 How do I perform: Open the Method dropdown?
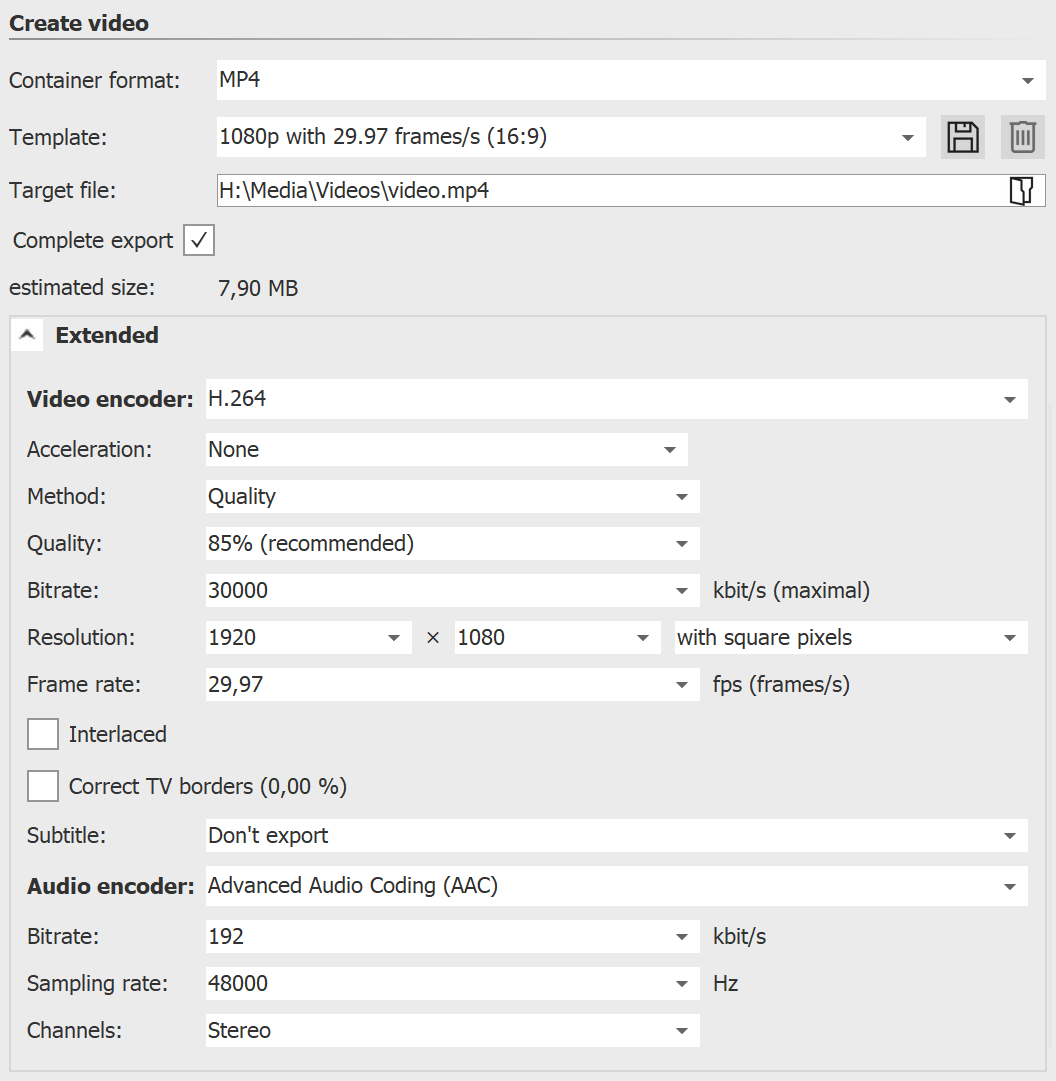(682, 496)
